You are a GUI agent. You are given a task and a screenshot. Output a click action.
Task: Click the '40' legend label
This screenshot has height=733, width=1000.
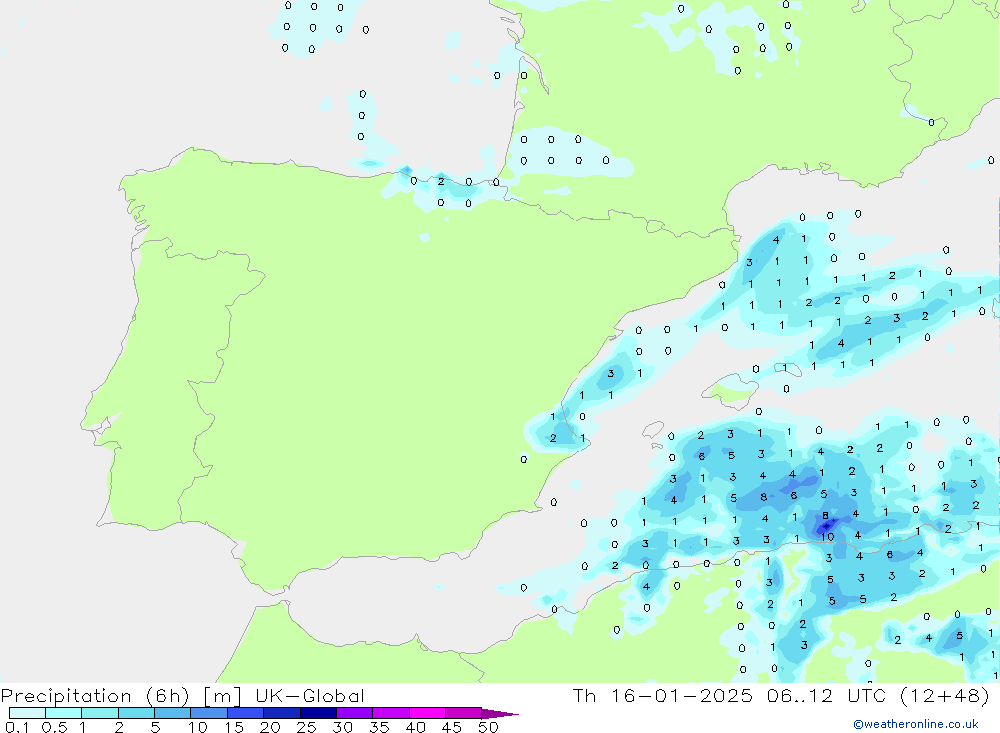(416, 727)
